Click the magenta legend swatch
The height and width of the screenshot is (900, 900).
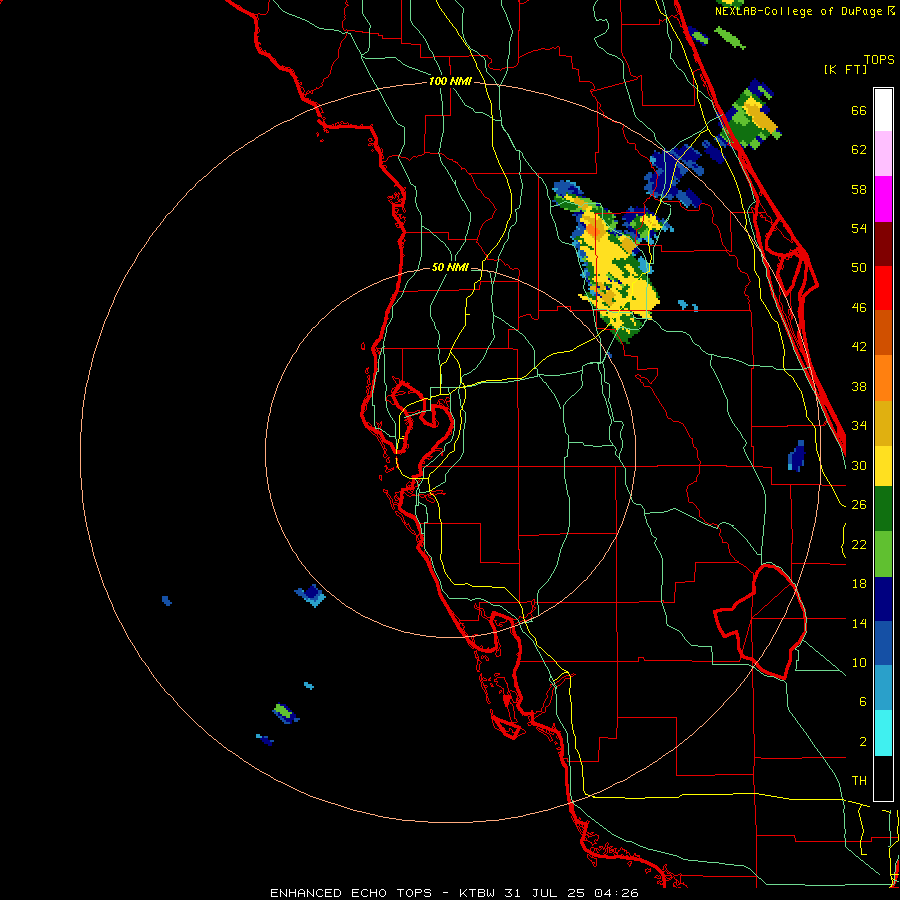pos(883,199)
